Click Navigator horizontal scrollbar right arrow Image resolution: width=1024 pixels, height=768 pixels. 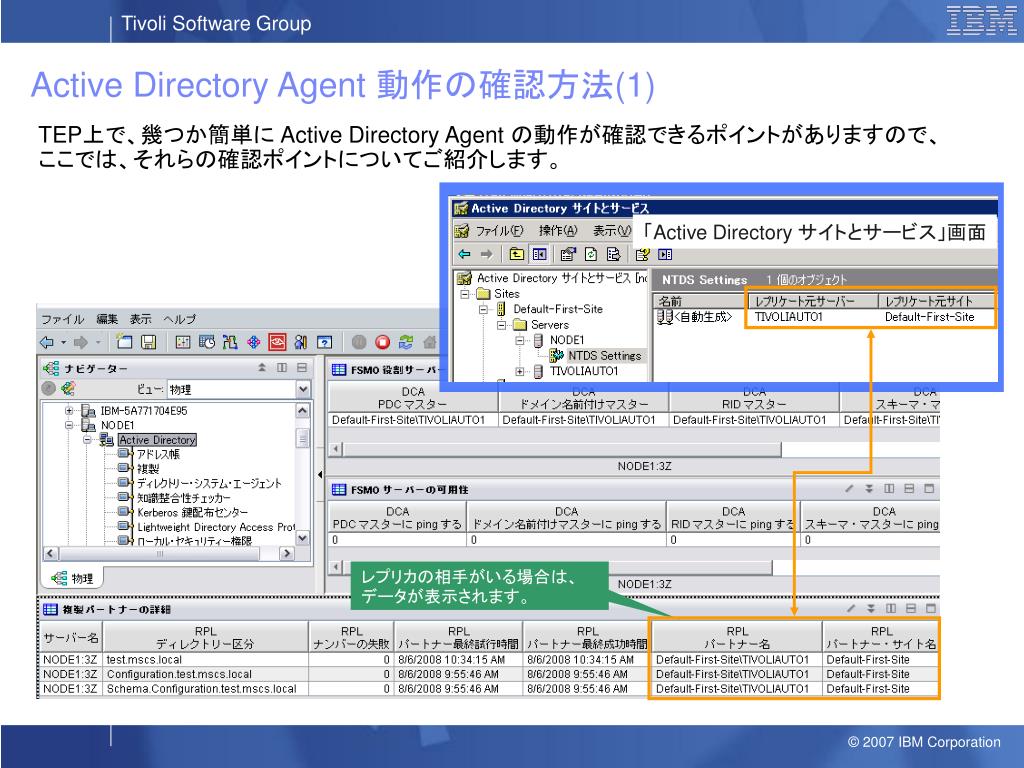coord(286,553)
